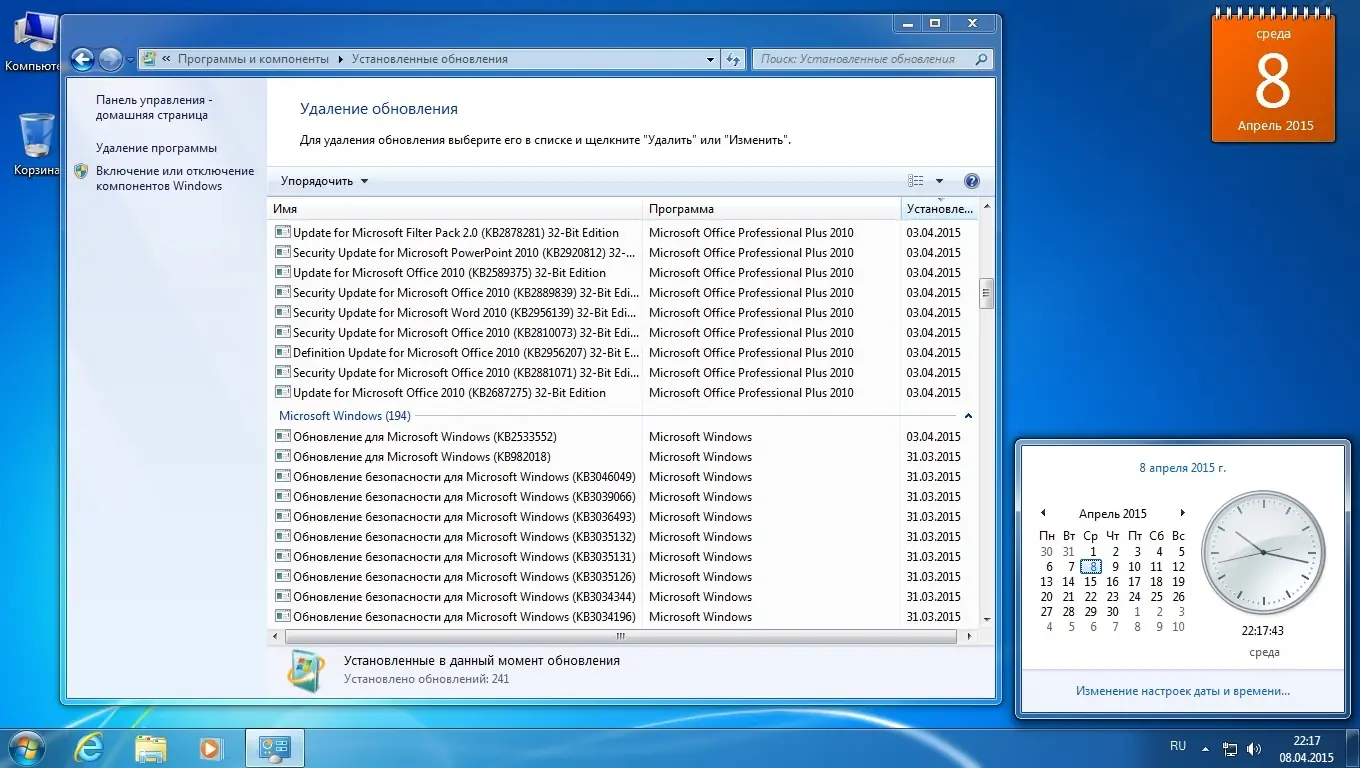Click the Изменение настроек даты и времени link

pyautogui.click(x=1183, y=690)
